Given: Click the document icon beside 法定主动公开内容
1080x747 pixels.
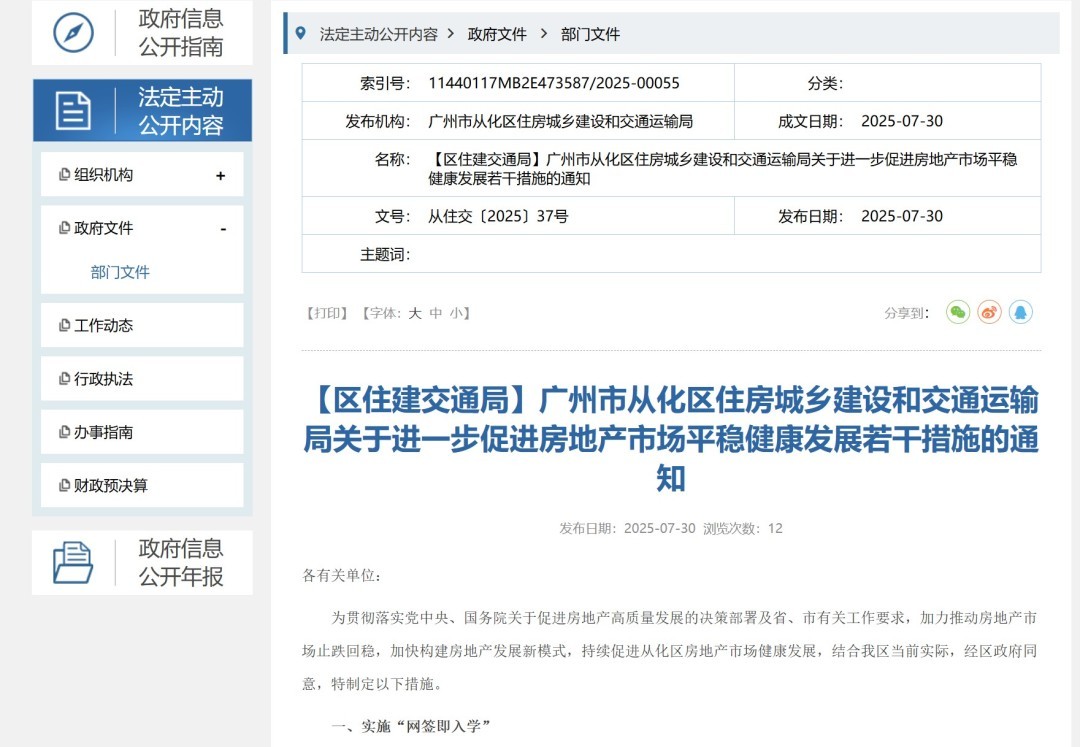Looking at the screenshot, I should click(74, 110).
